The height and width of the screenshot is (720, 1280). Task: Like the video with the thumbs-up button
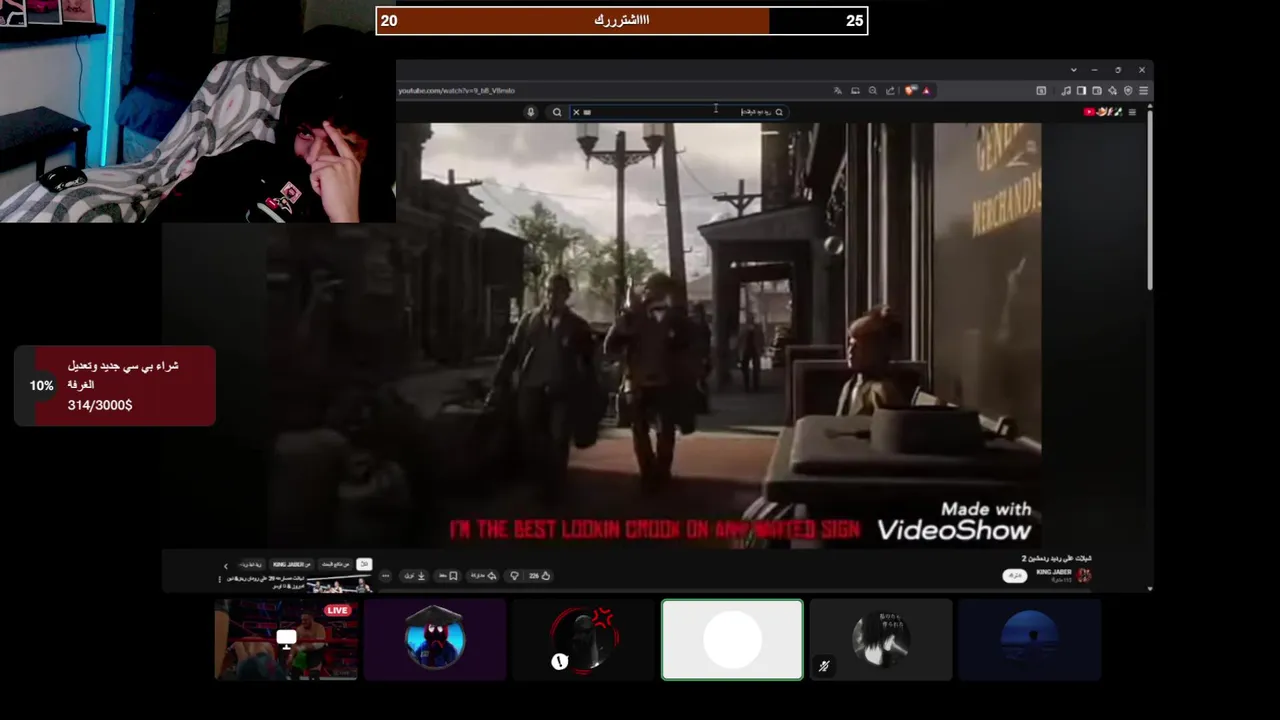pyautogui.click(x=540, y=576)
